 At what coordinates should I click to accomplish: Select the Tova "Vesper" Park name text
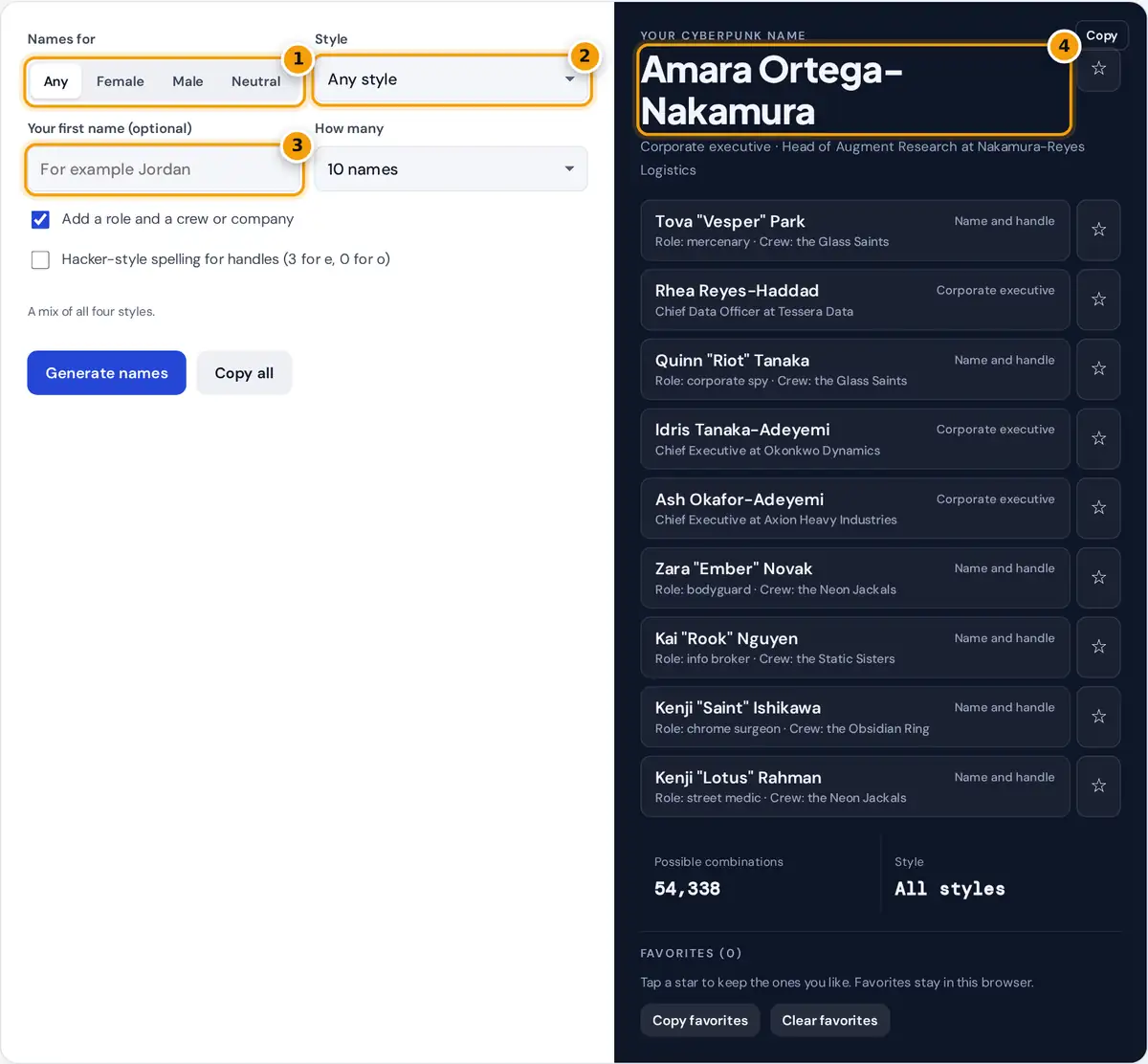[x=730, y=221]
